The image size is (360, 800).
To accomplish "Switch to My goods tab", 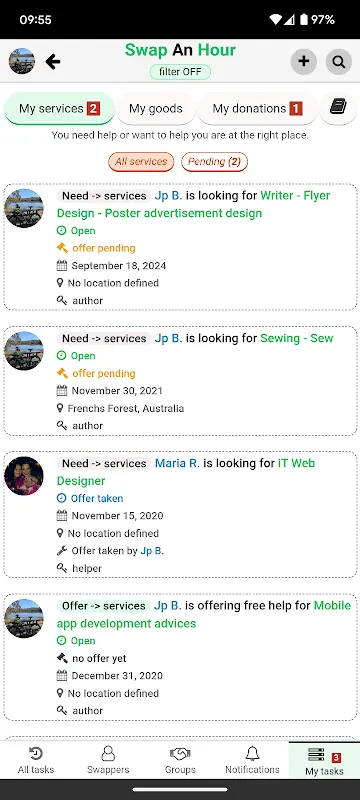I will 156,108.
